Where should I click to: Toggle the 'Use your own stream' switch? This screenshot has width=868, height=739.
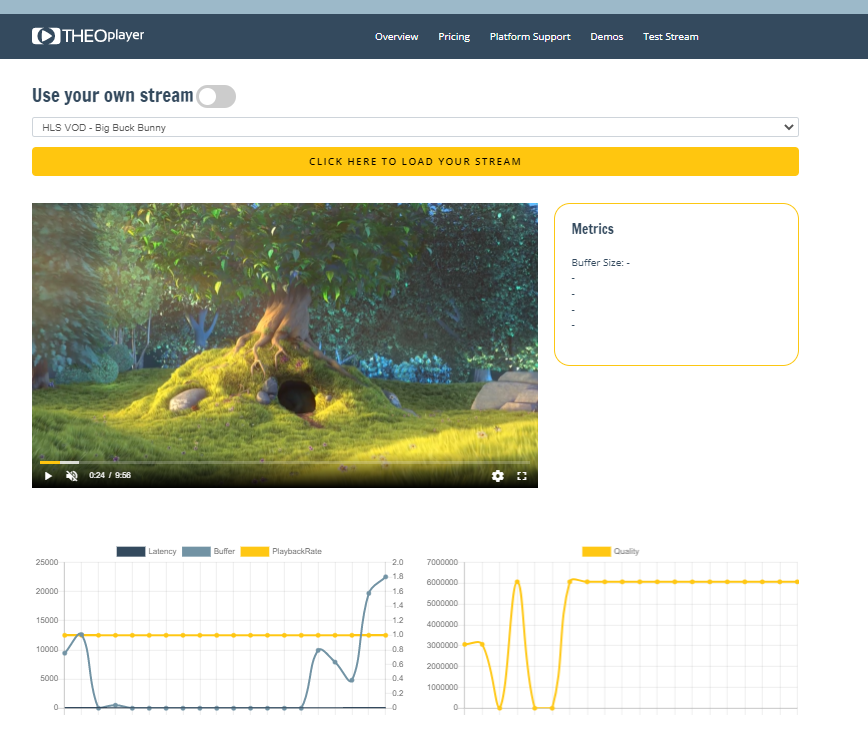point(216,96)
